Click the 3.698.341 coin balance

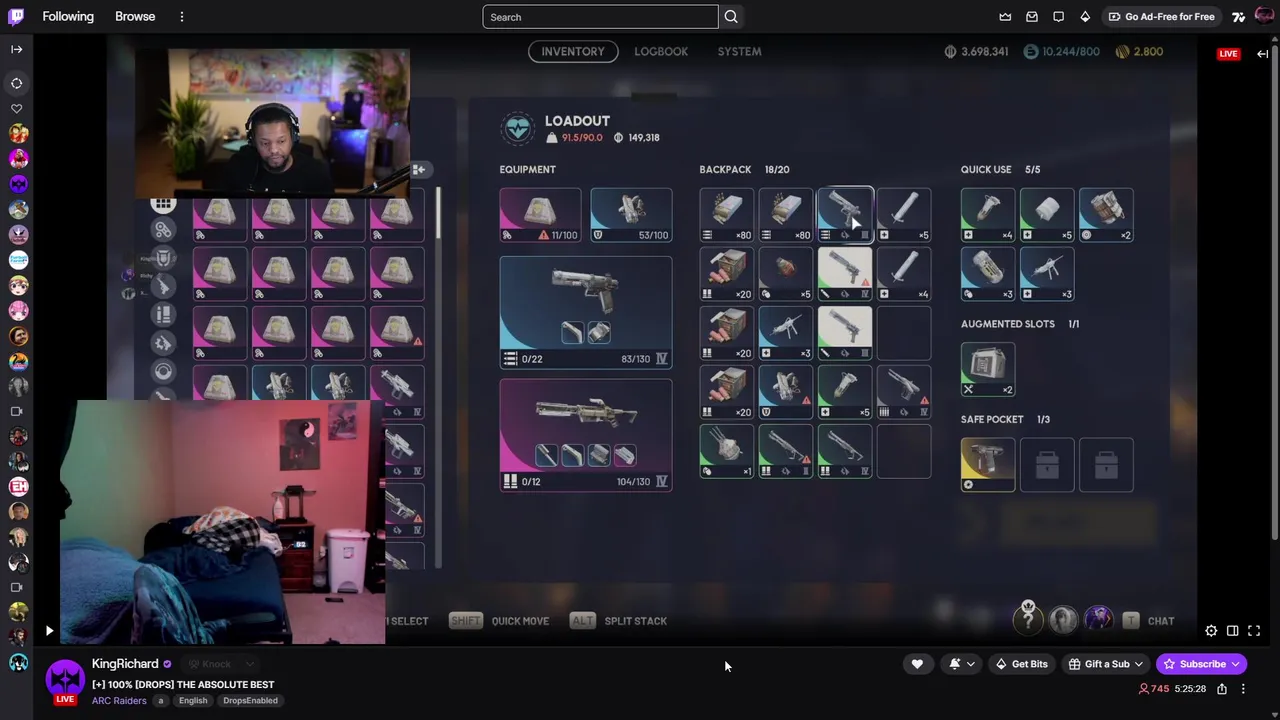977,51
